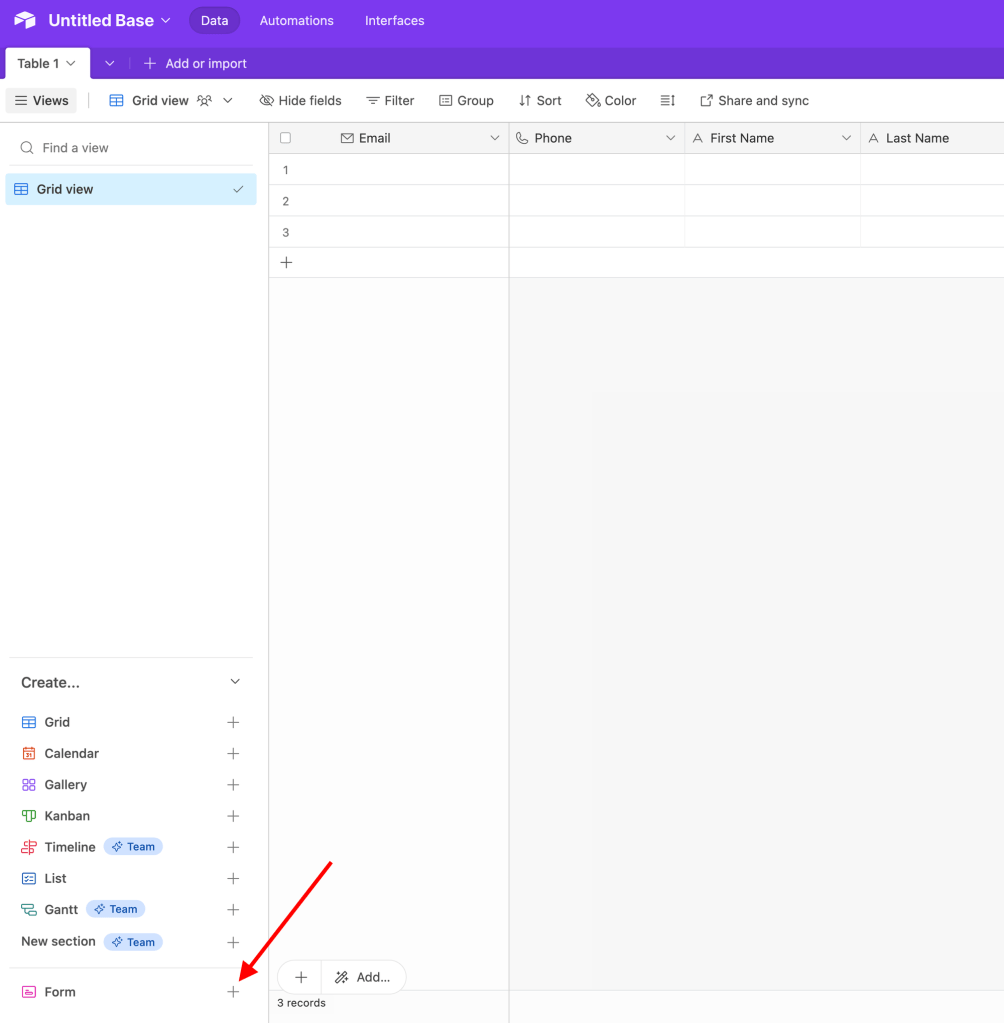The width and height of the screenshot is (1004, 1023).
Task: Toggle the select-all records checkbox
Action: click(285, 138)
